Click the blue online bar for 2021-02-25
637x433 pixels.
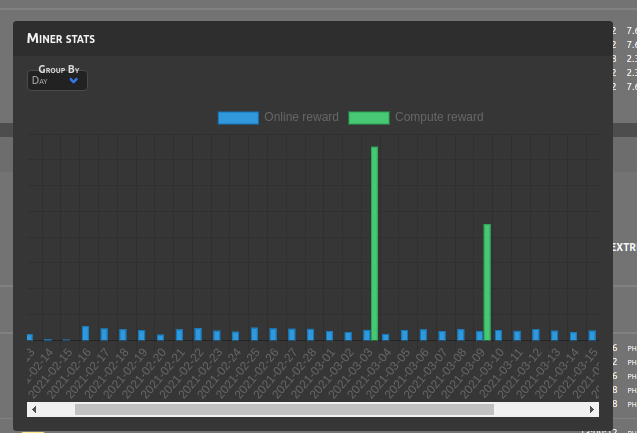pyautogui.click(x=254, y=334)
